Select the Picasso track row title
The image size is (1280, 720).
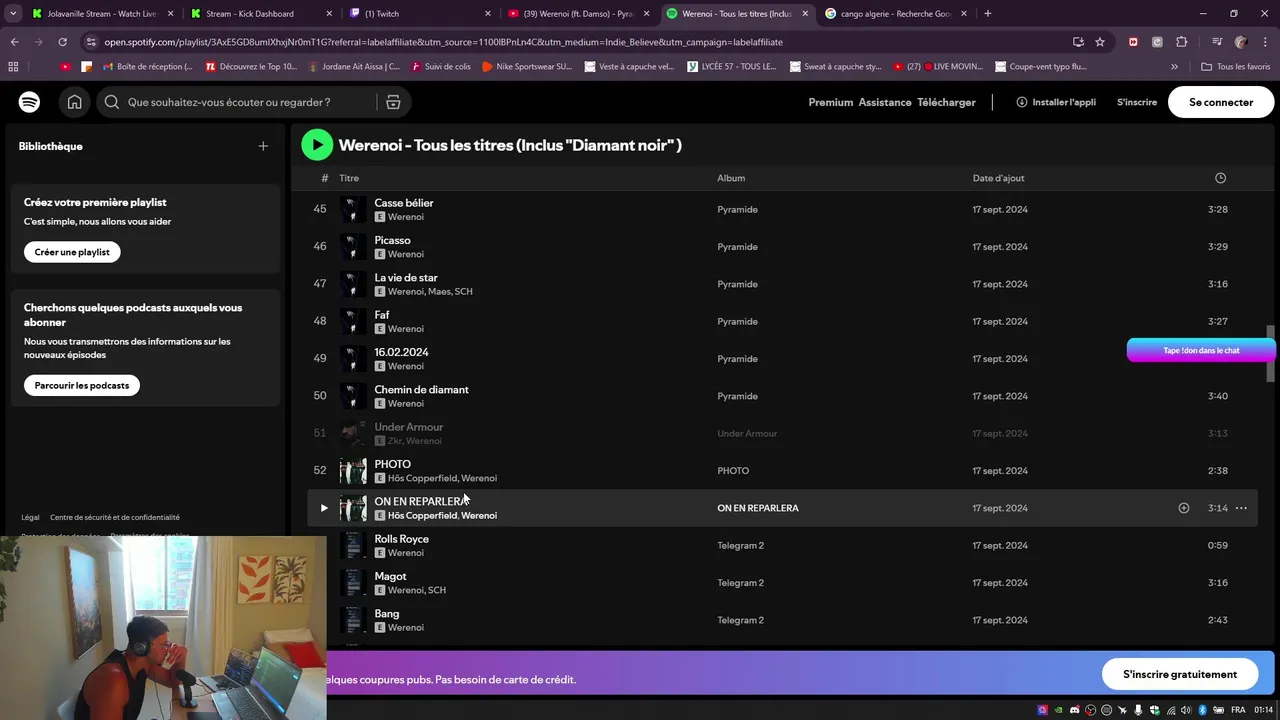click(x=392, y=240)
